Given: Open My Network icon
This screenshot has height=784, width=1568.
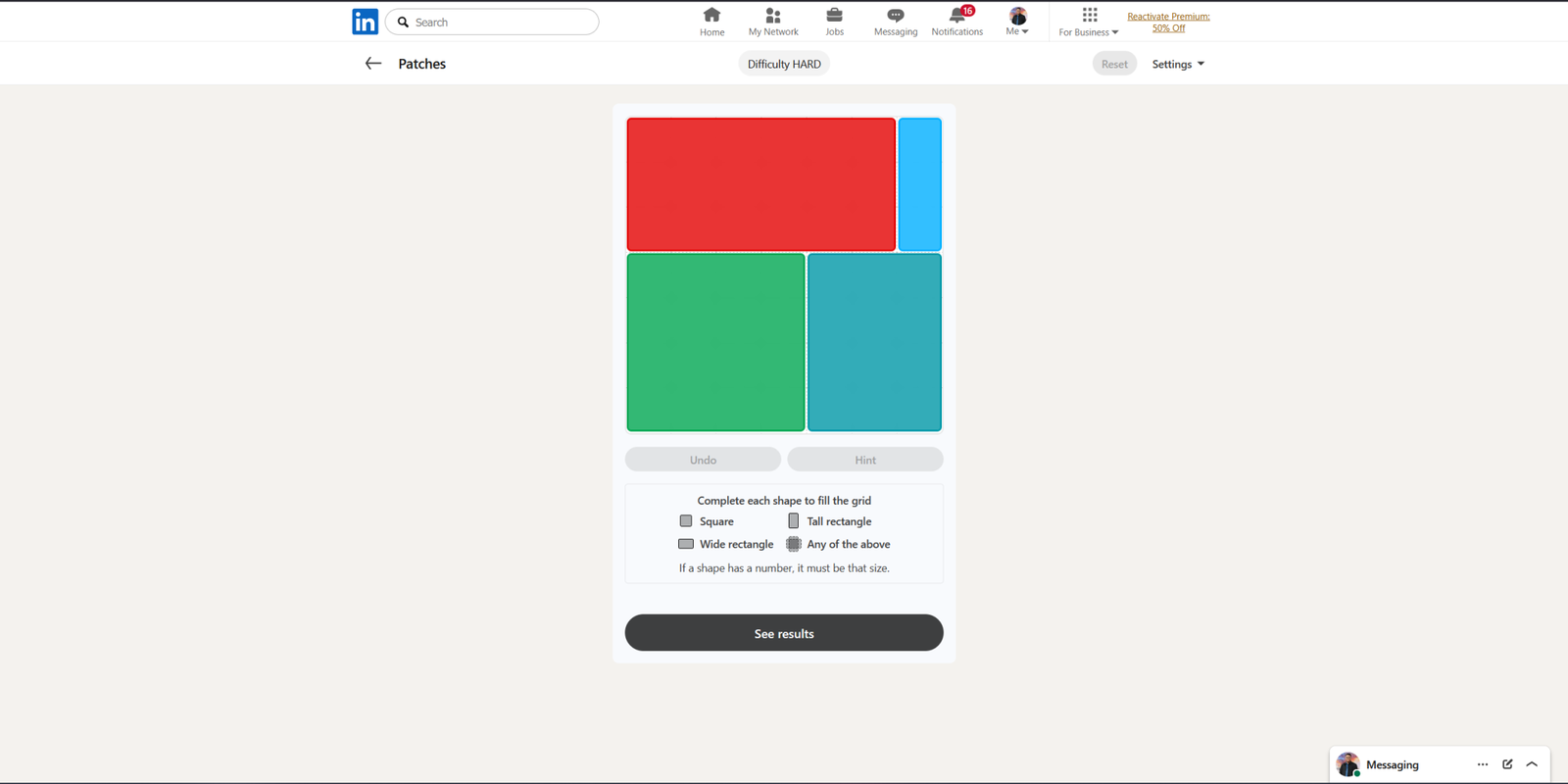Looking at the screenshot, I should [x=773, y=16].
